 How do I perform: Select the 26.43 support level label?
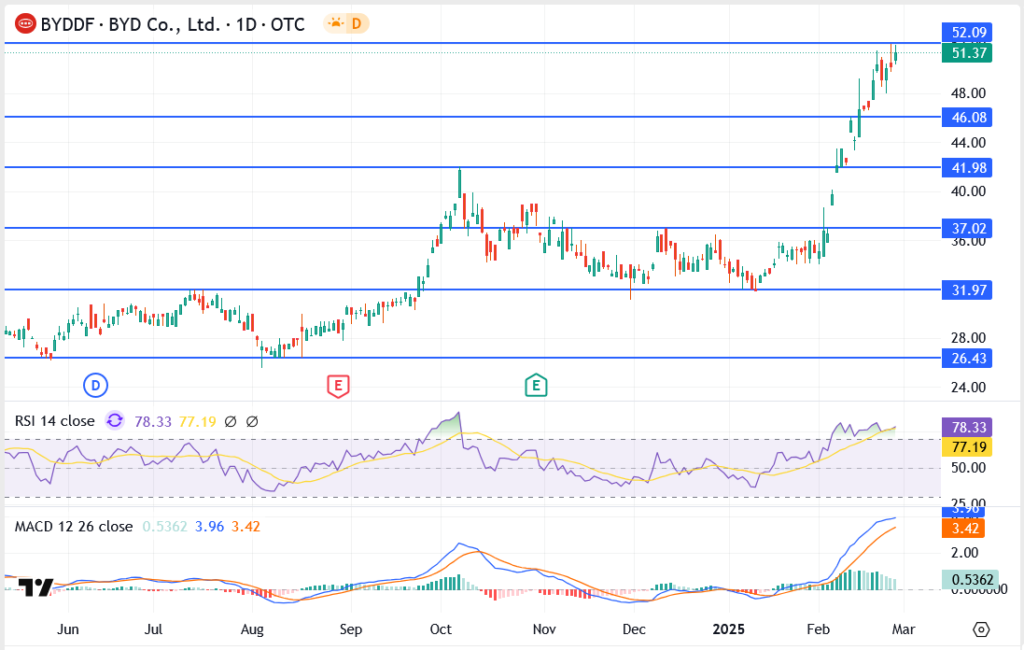966,358
